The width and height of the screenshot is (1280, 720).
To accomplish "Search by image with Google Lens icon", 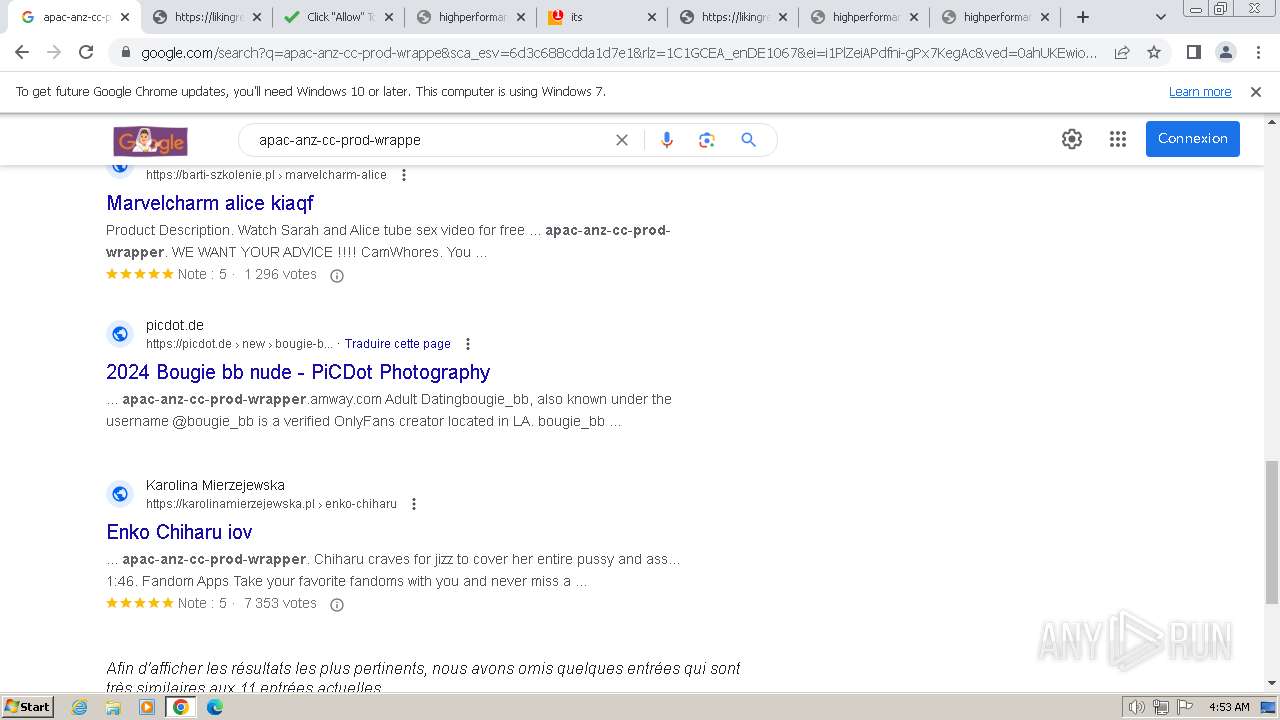I will [x=707, y=140].
